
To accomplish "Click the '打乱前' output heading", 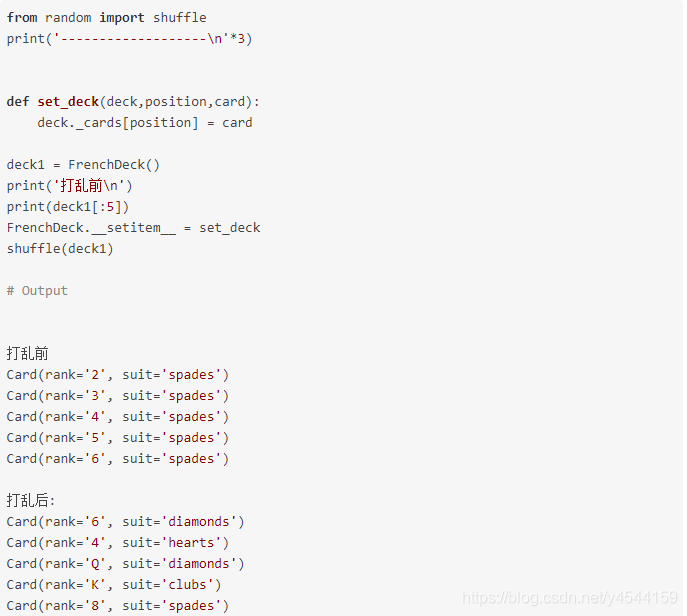I will point(27,353).
